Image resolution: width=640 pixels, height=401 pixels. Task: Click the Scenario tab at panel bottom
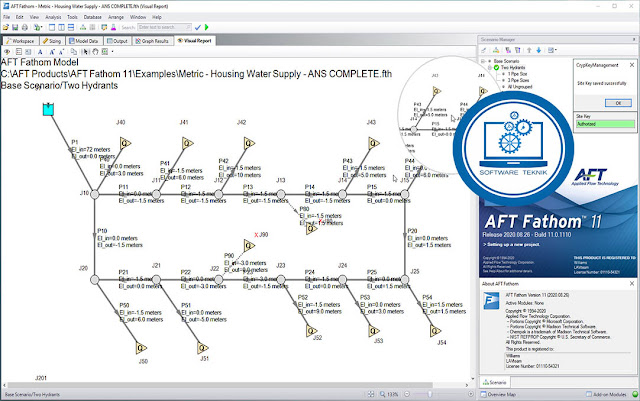click(x=495, y=383)
